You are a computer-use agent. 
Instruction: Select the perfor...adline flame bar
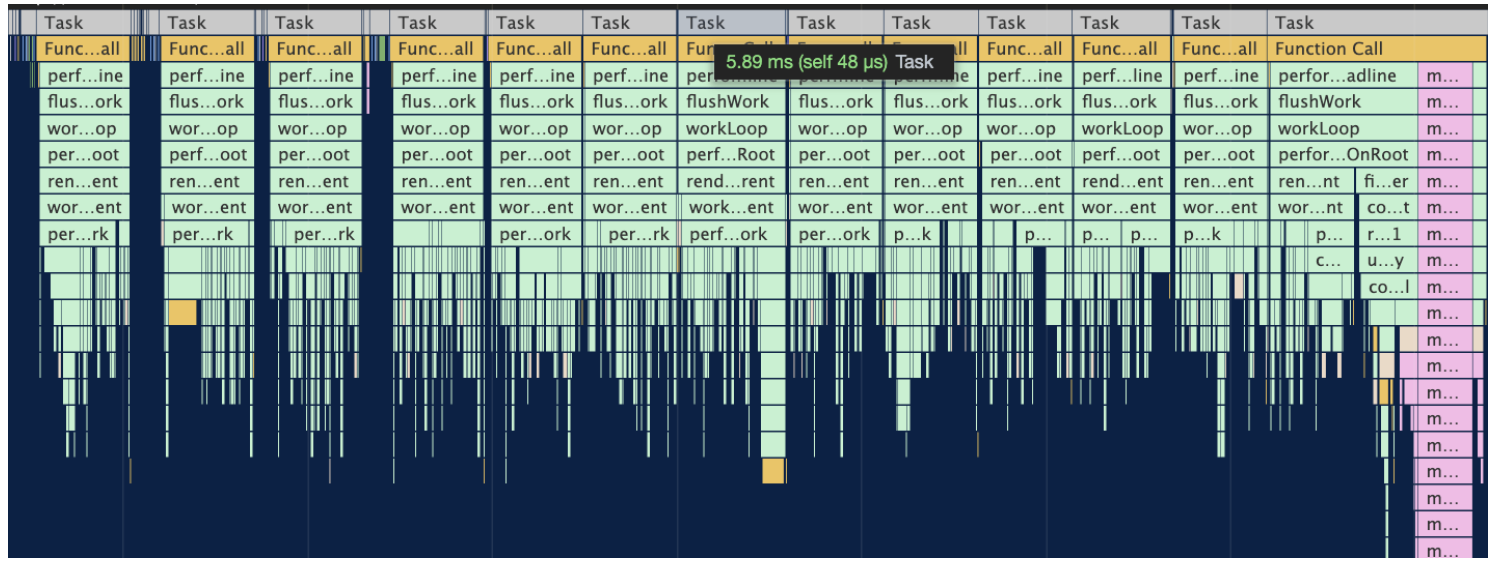coord(1342,75)
